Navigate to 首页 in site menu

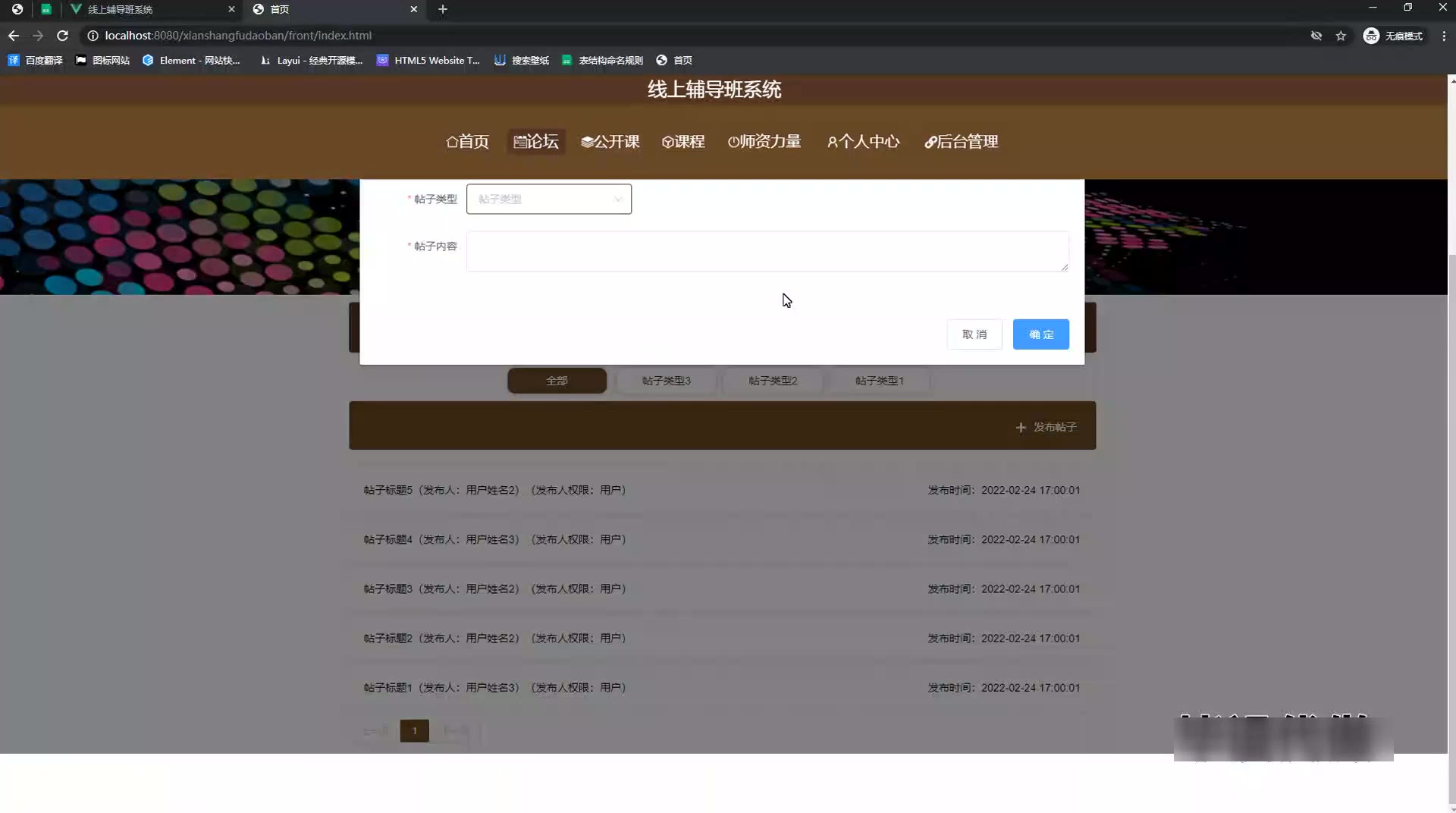(467, 142)
